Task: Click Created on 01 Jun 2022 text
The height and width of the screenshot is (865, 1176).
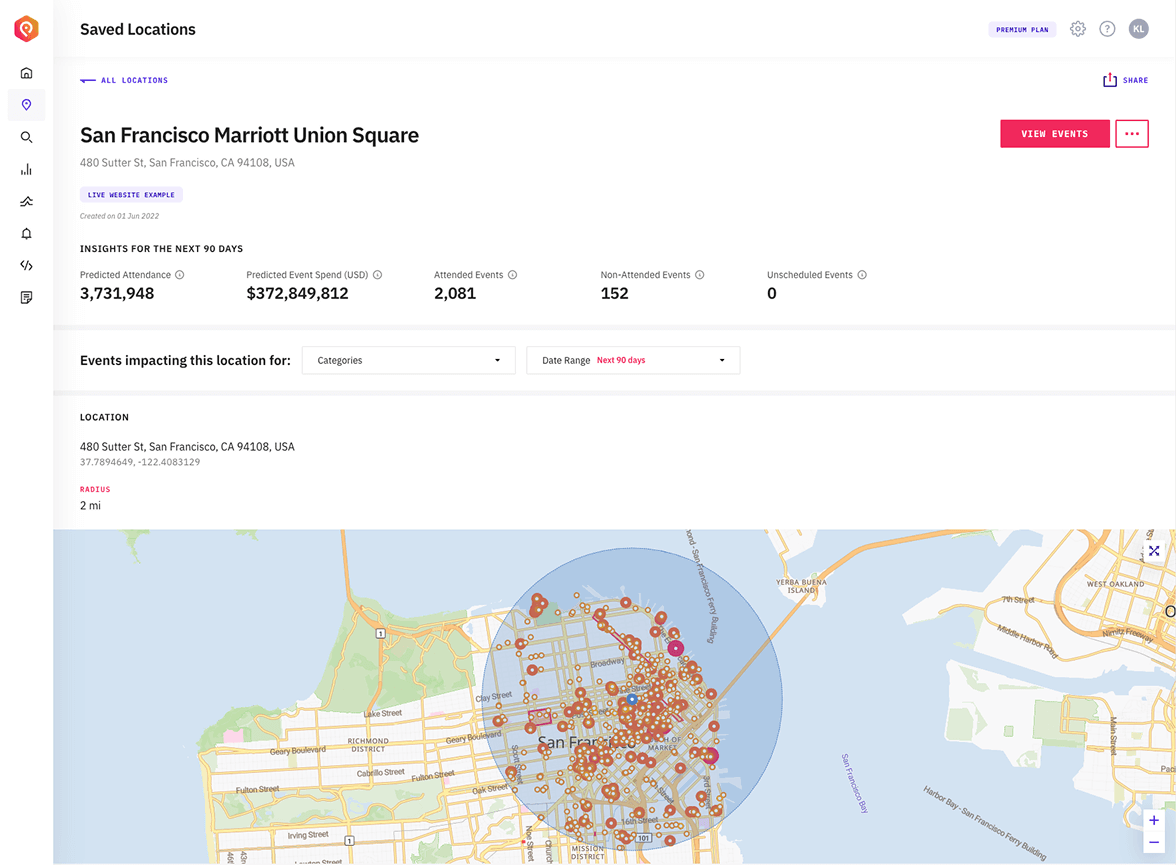Action: pos(119,216)
